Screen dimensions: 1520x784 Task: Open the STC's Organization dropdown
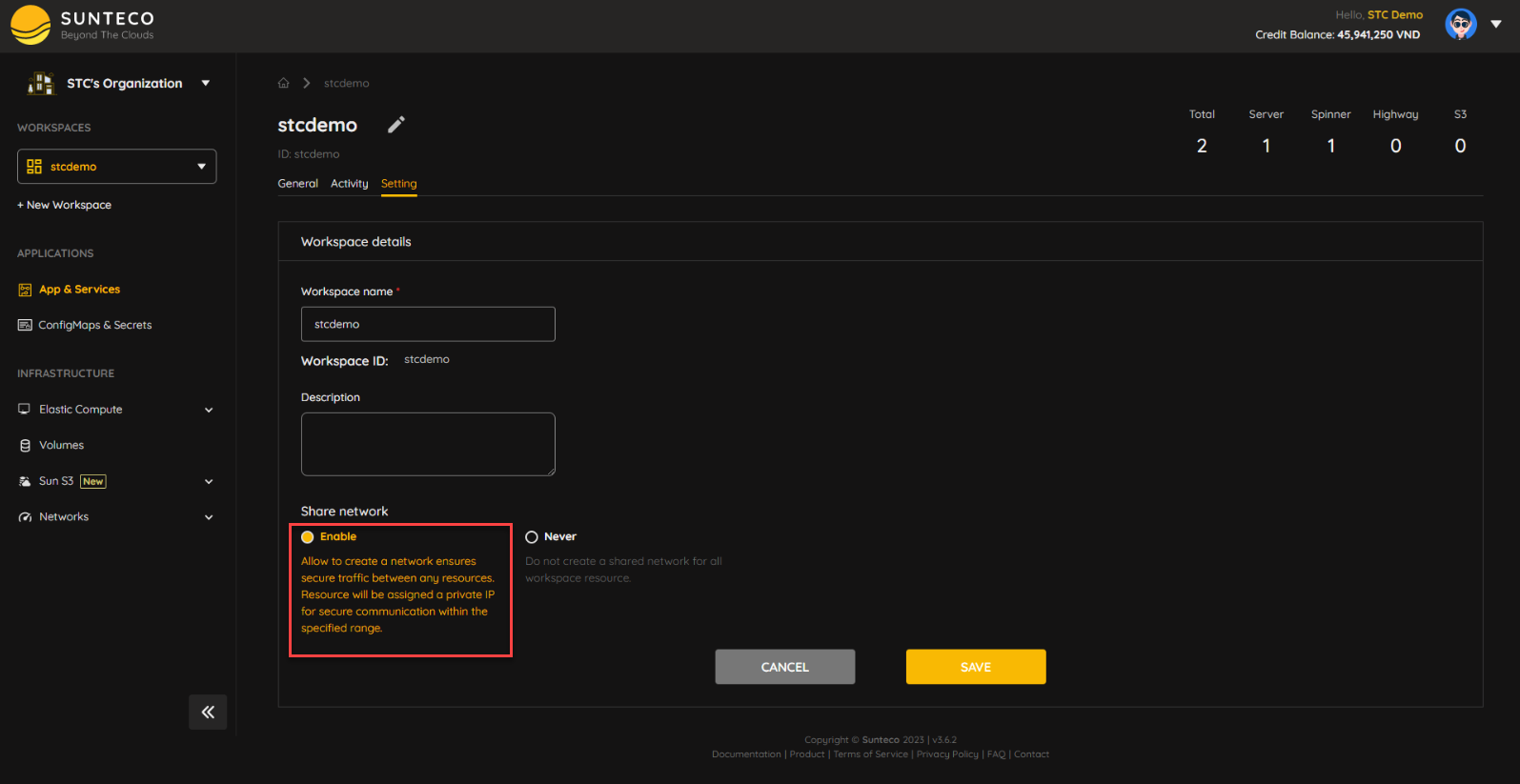pyautogui.click(x=205, y=83)
